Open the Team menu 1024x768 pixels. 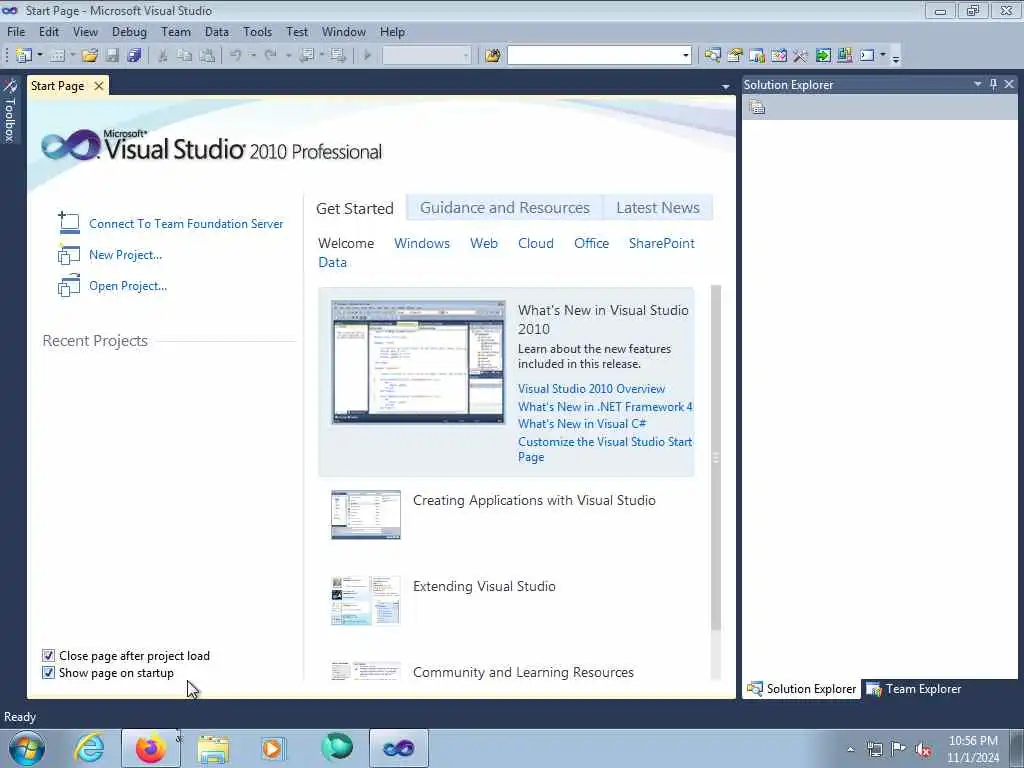pos(176,31)
